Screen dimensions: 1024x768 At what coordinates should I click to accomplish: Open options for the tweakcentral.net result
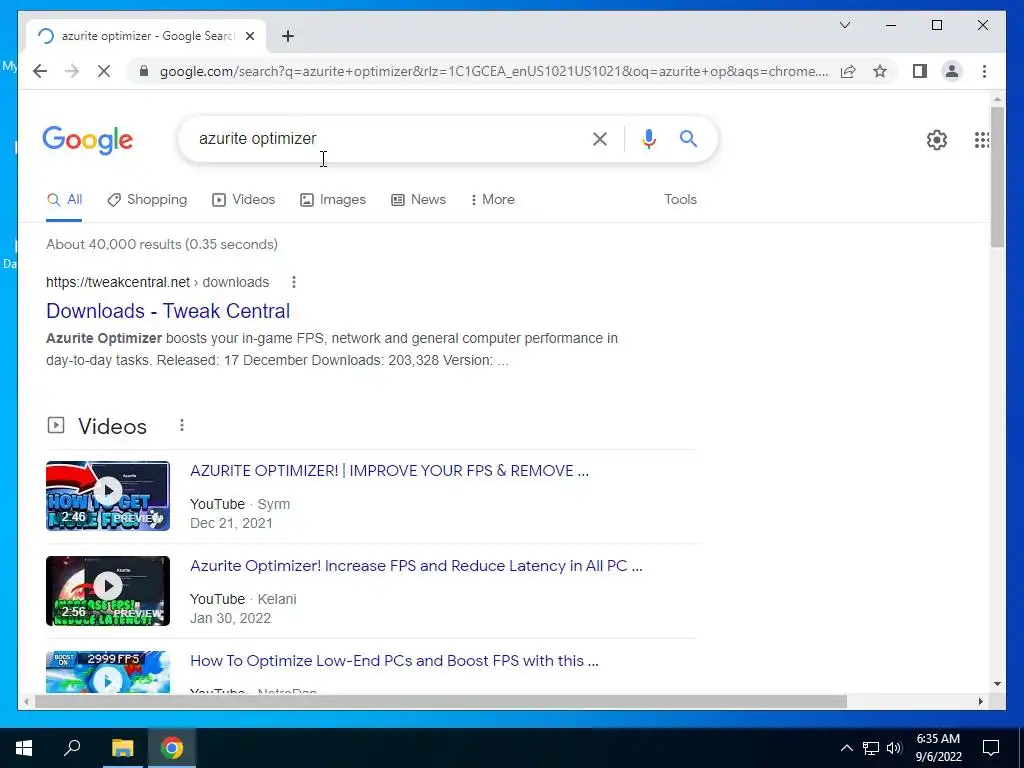pos(294,282)
